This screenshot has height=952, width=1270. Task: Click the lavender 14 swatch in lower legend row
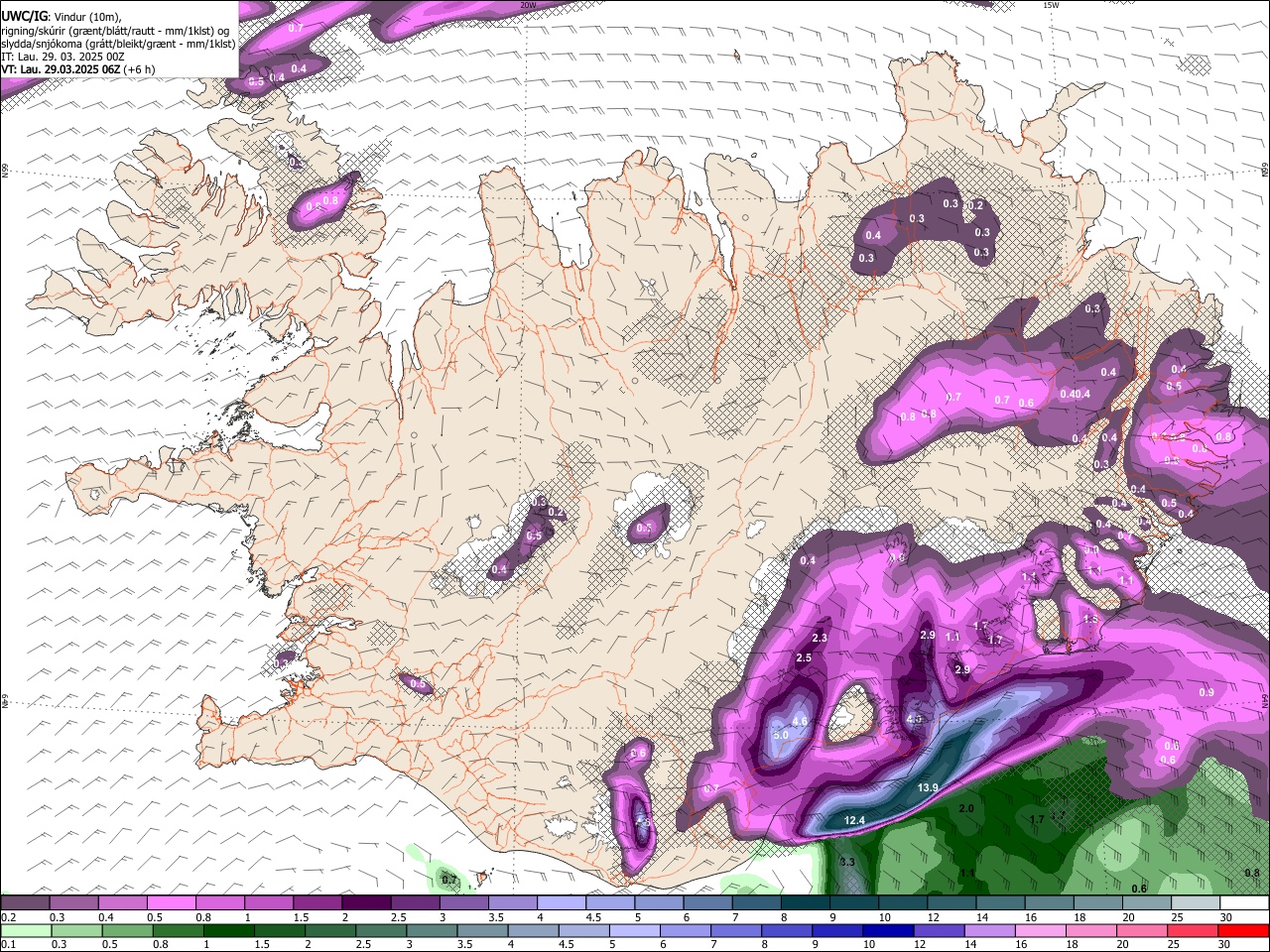pyautogui.click(x=990, y=930)
